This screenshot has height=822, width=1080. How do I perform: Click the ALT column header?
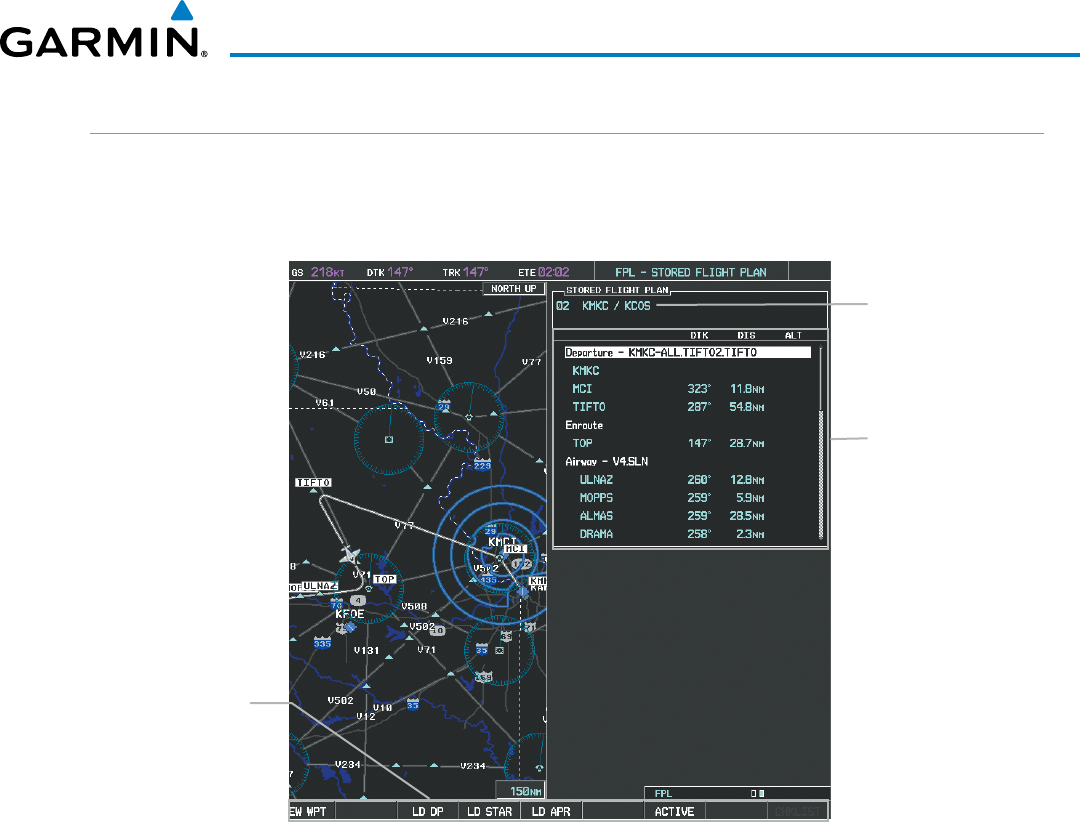pyautogui.click(x=793, y=336)
